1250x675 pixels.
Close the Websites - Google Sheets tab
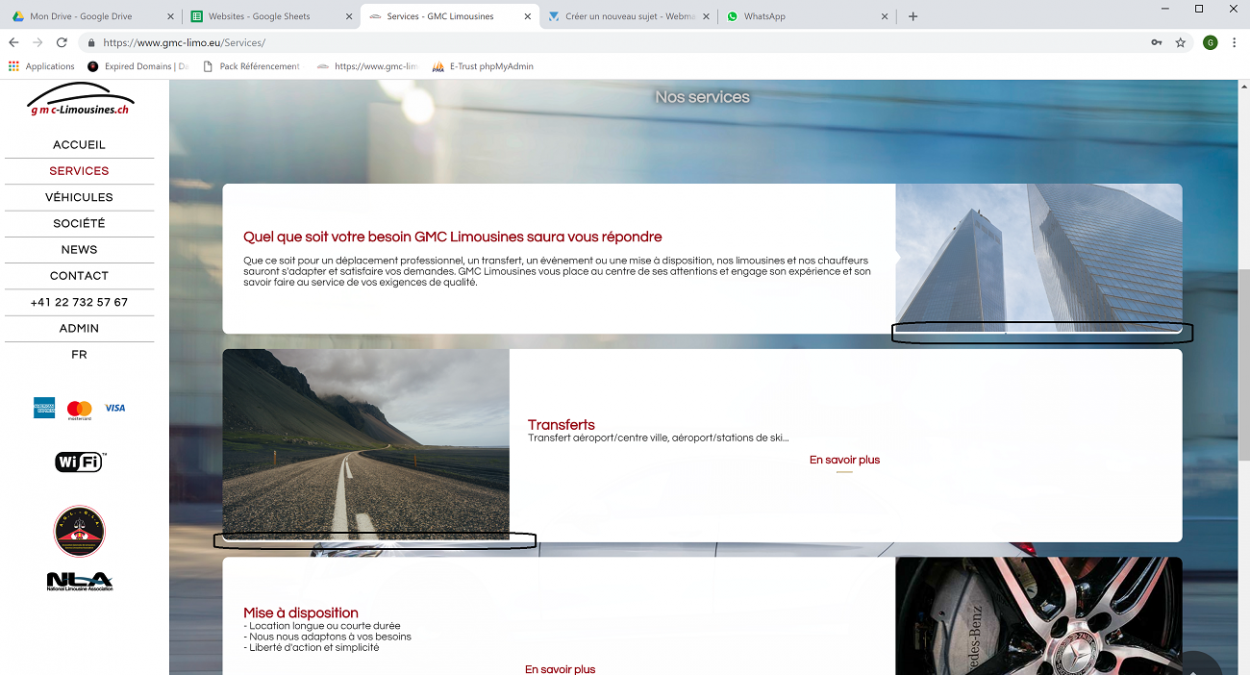coord(347,17)
